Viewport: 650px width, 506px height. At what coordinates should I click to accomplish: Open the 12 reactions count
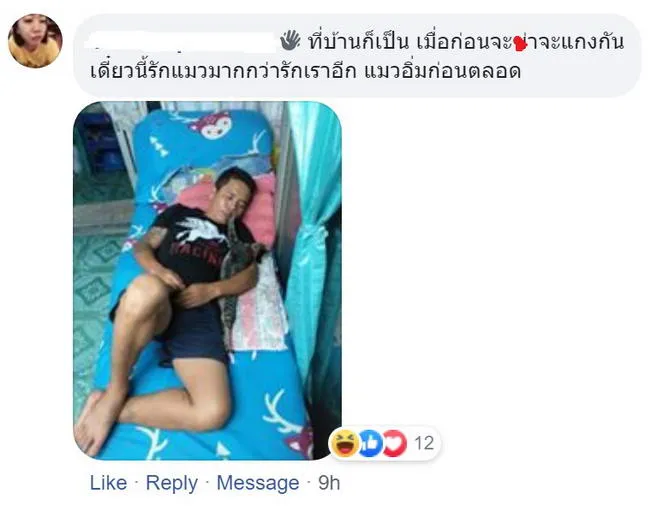tap(424, 443)
